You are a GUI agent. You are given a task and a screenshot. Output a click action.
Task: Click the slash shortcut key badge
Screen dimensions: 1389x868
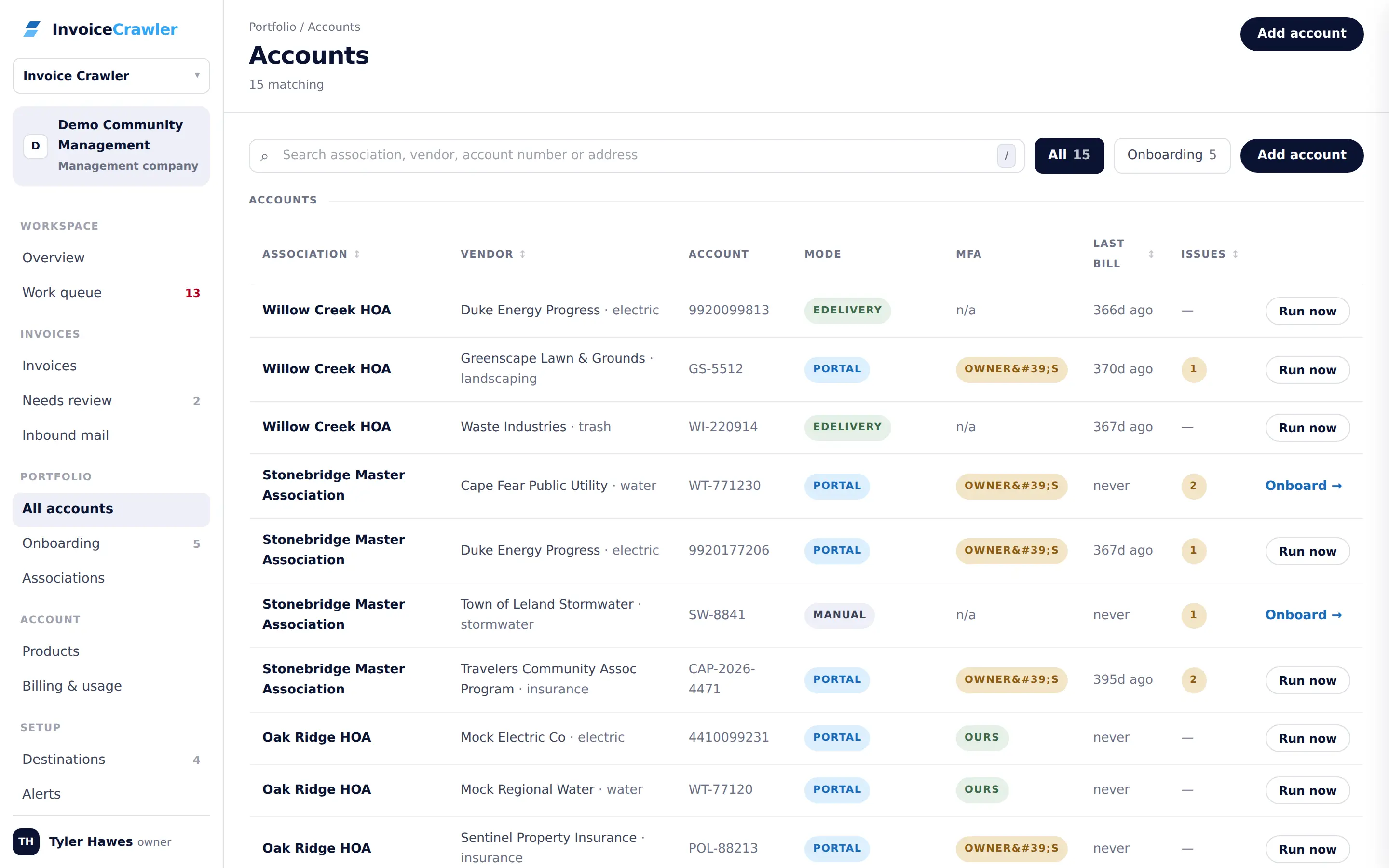coord(1006,156)
